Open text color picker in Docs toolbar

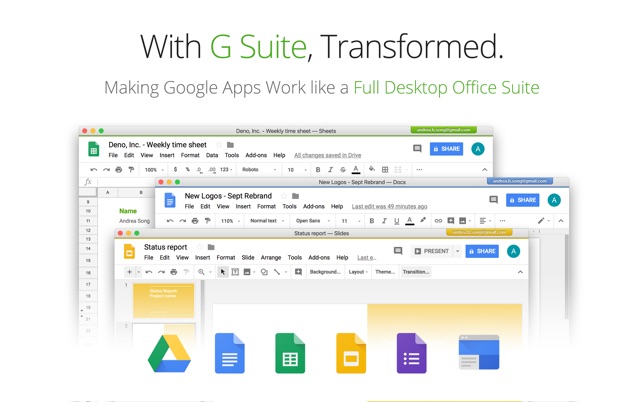click(x=409, y=221)
